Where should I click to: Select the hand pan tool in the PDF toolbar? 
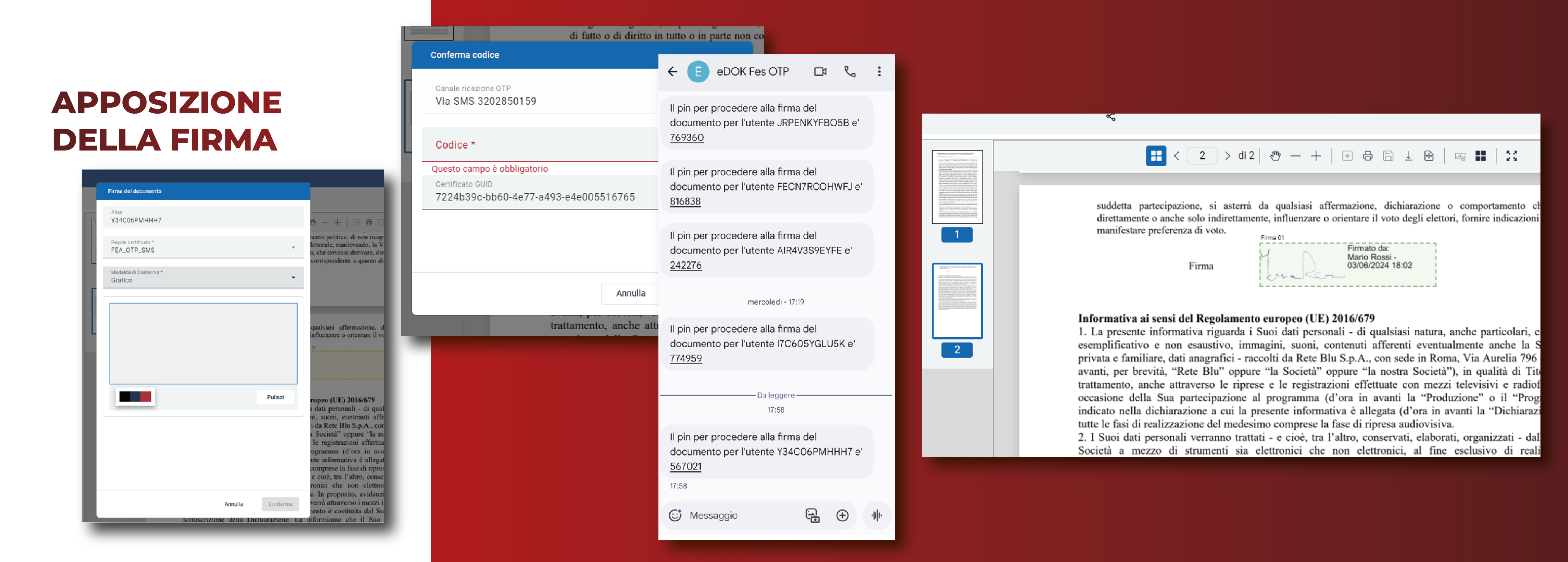coord(1275,156)
